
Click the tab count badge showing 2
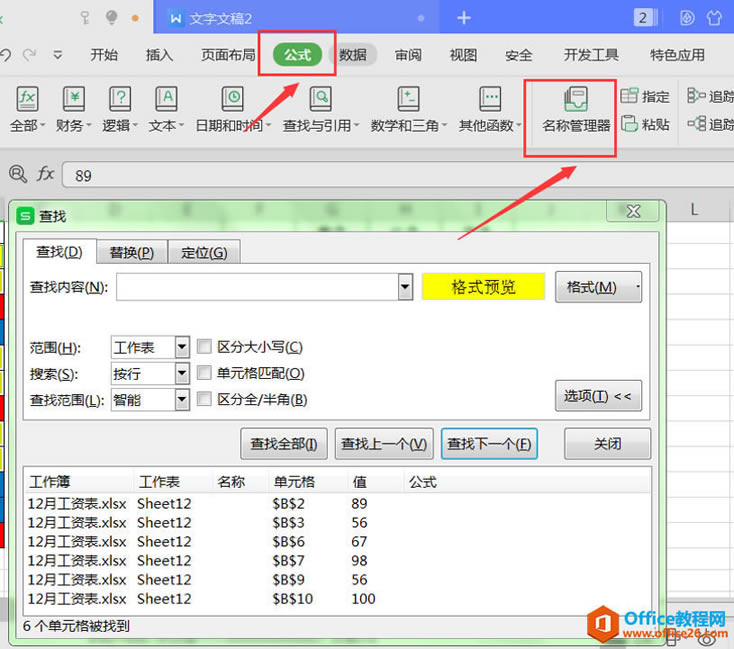pyautogui.click(x=645, y=18)
